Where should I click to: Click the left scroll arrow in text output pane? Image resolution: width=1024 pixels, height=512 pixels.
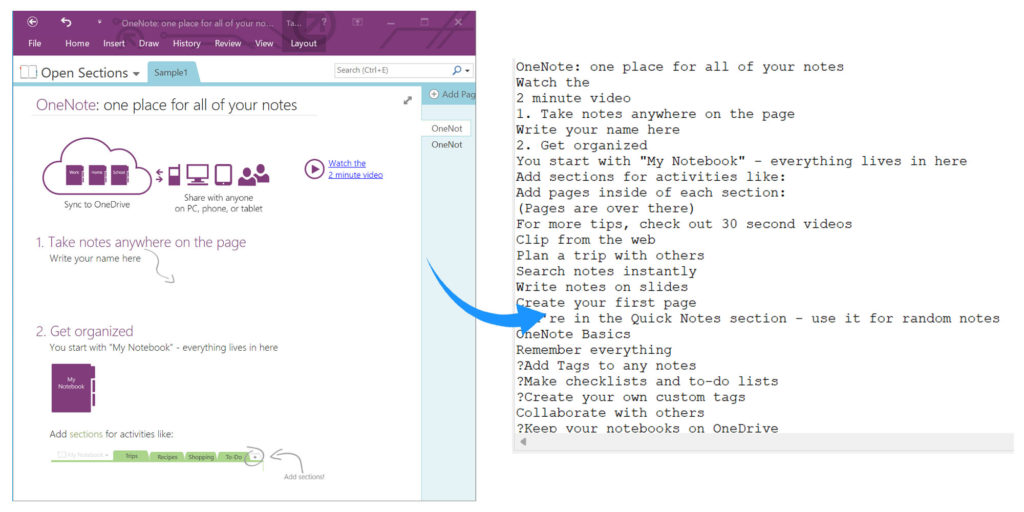pyautogui.click(x=522, y=442)
